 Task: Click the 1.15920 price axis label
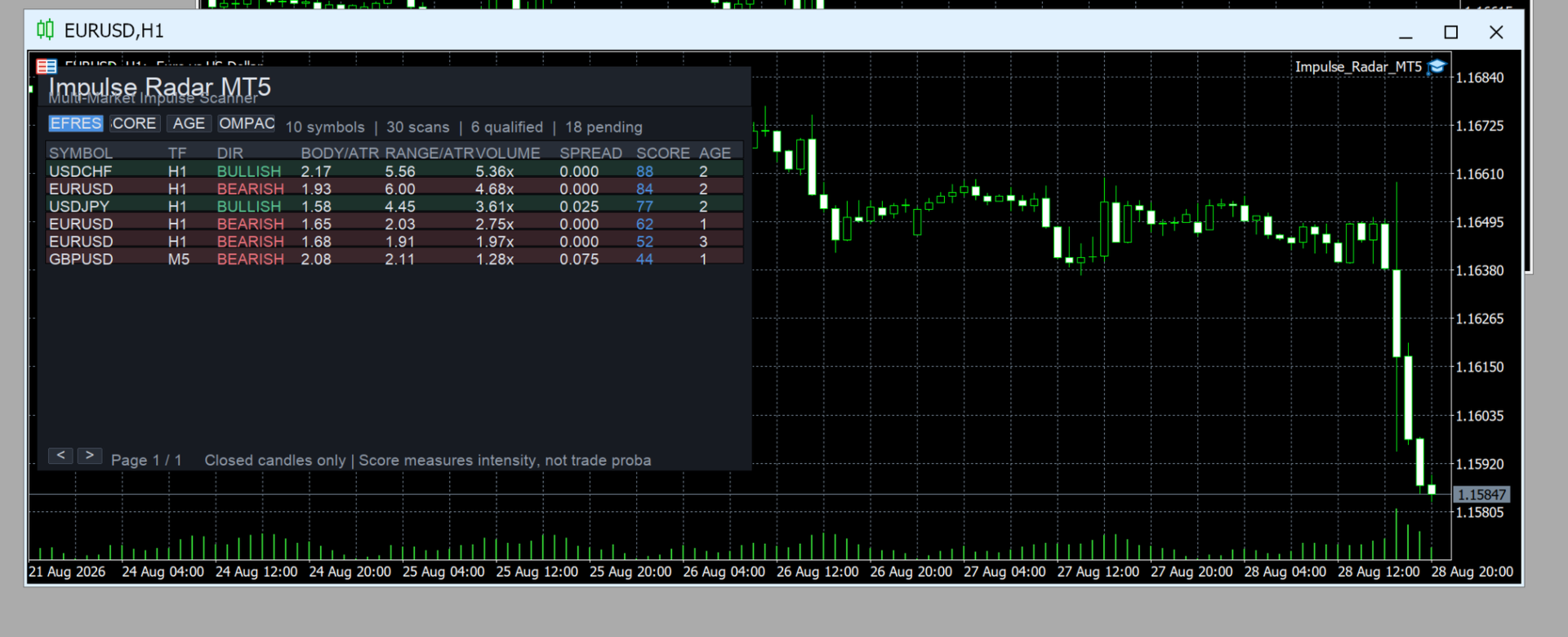pyautogui.click(x=1480, y=464)
